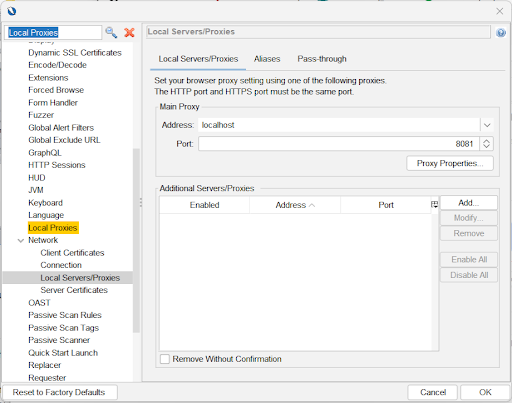Switch to the Pass-through tab

pos(322,59)
